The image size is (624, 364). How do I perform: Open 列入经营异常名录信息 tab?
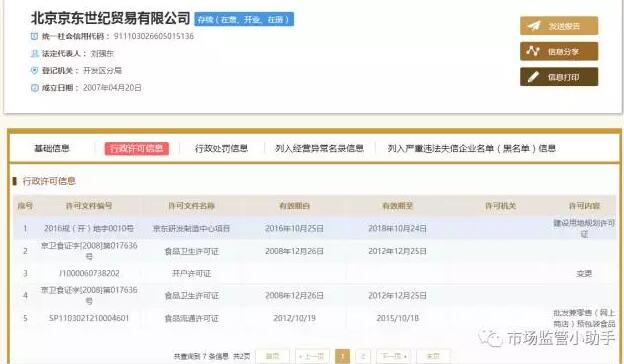[319, 148]
